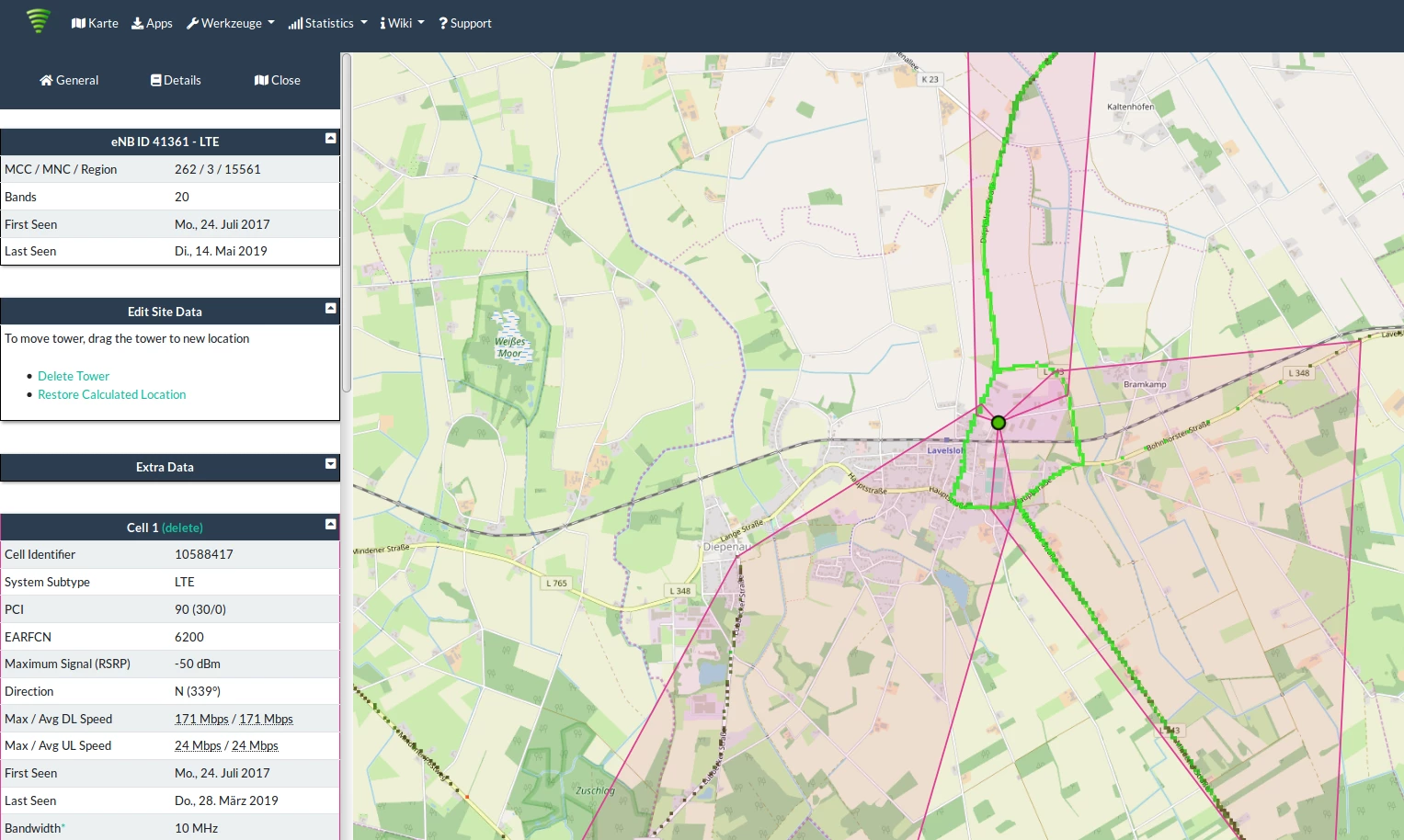Click the Delete Tower link
The width and height of the screenshot is (1404, 840).
[74, 376]
